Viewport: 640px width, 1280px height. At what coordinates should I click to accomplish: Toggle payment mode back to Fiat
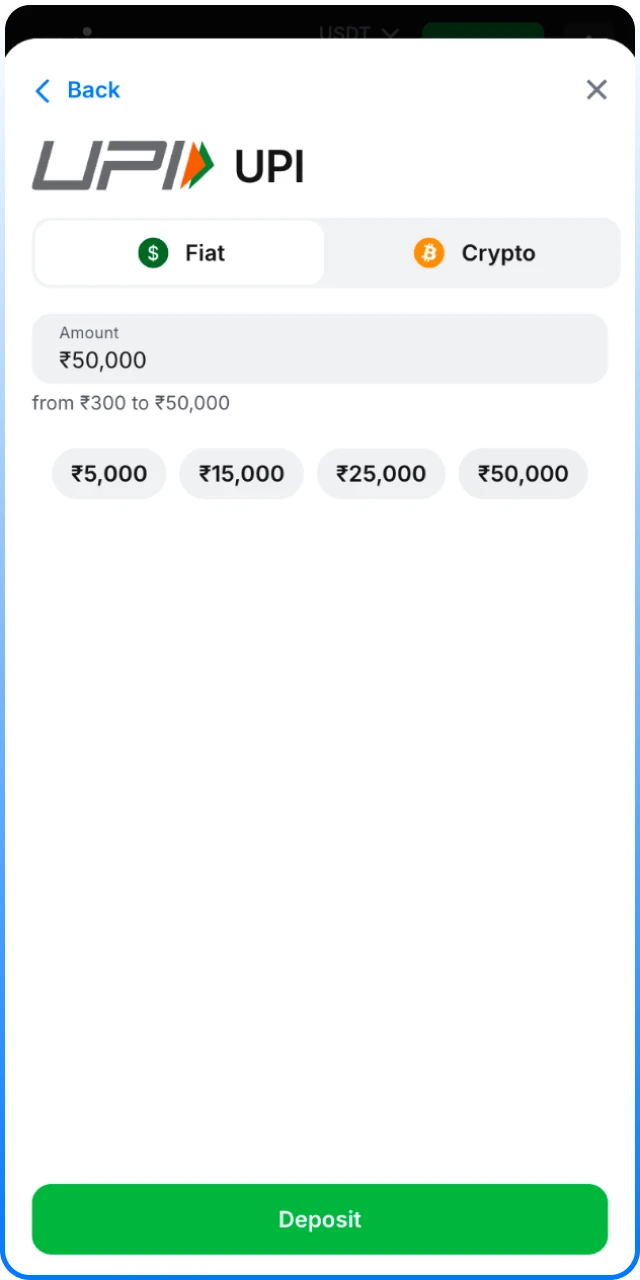[x=180, y=253]
